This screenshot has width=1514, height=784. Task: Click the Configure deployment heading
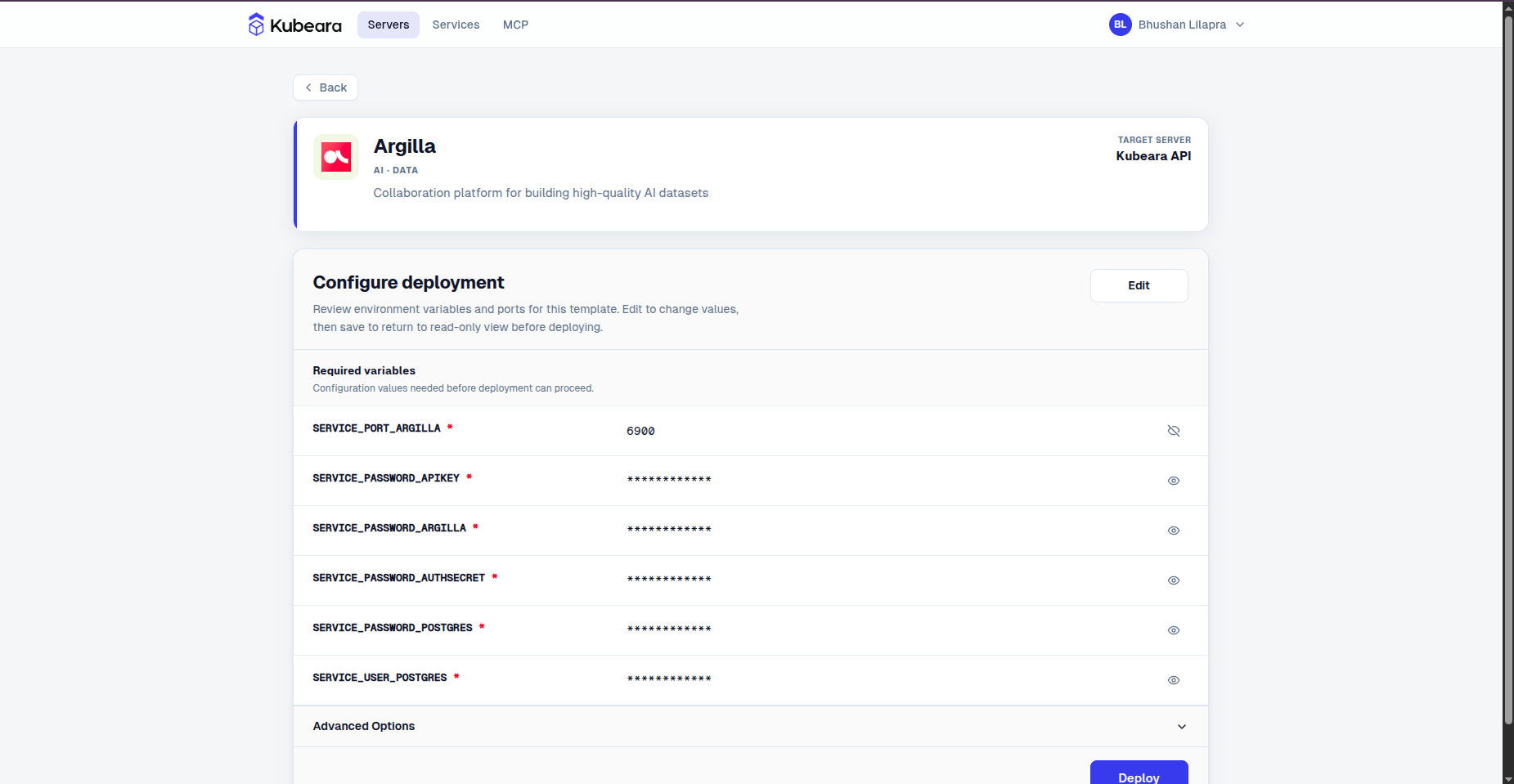[x=408, y=283]
